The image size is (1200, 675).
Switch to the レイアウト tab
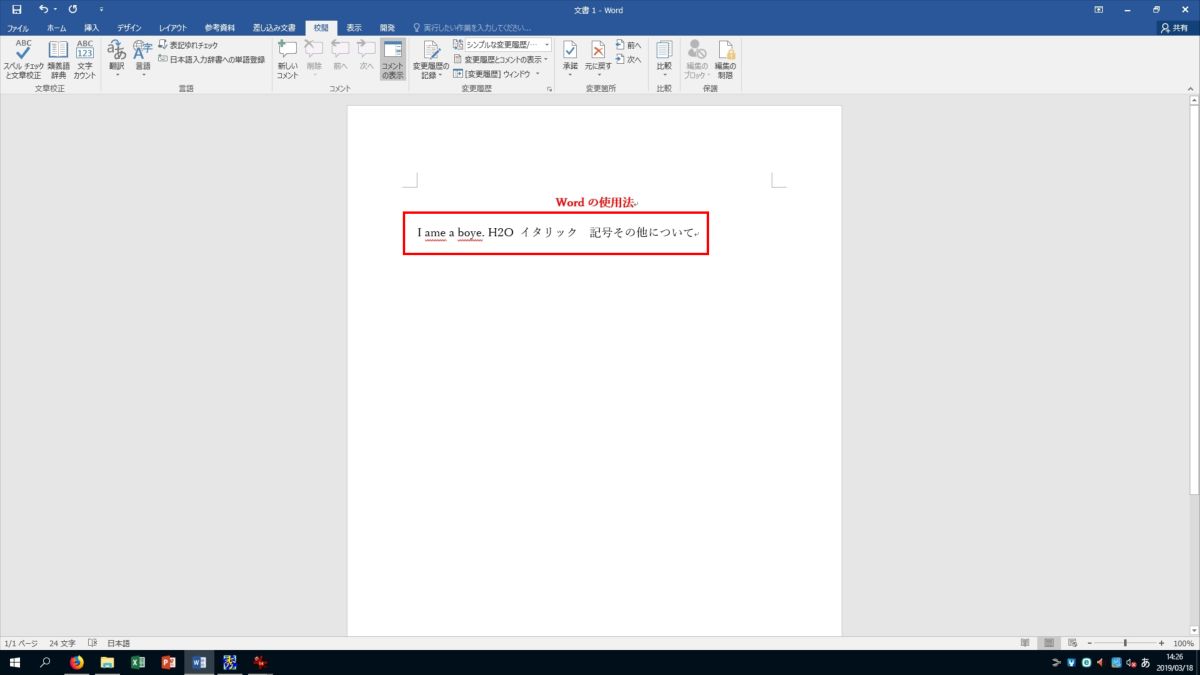173,28
